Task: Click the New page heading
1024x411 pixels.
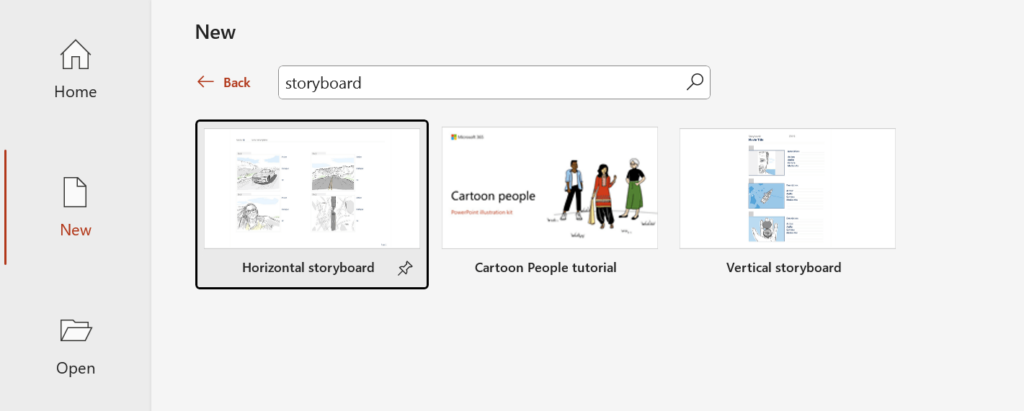Action: tap(215, 32)
